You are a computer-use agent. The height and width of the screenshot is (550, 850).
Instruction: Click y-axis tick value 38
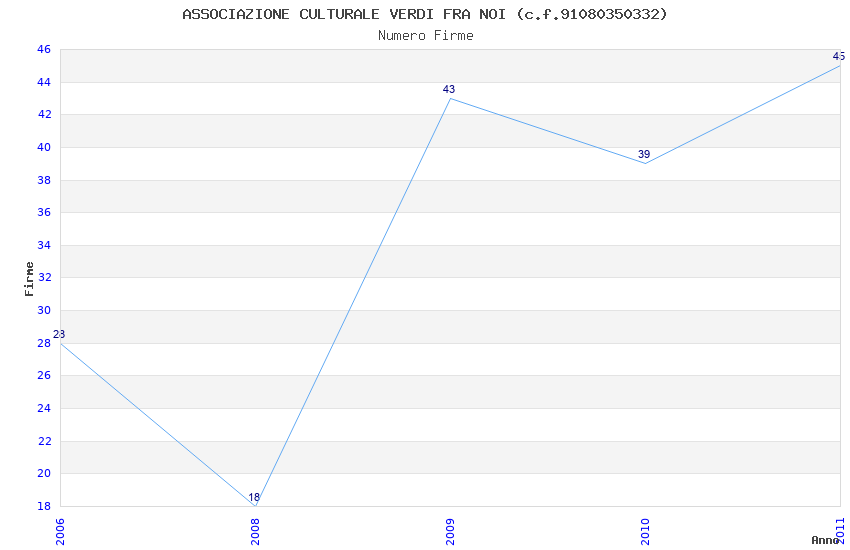click(x=44, y=180)
